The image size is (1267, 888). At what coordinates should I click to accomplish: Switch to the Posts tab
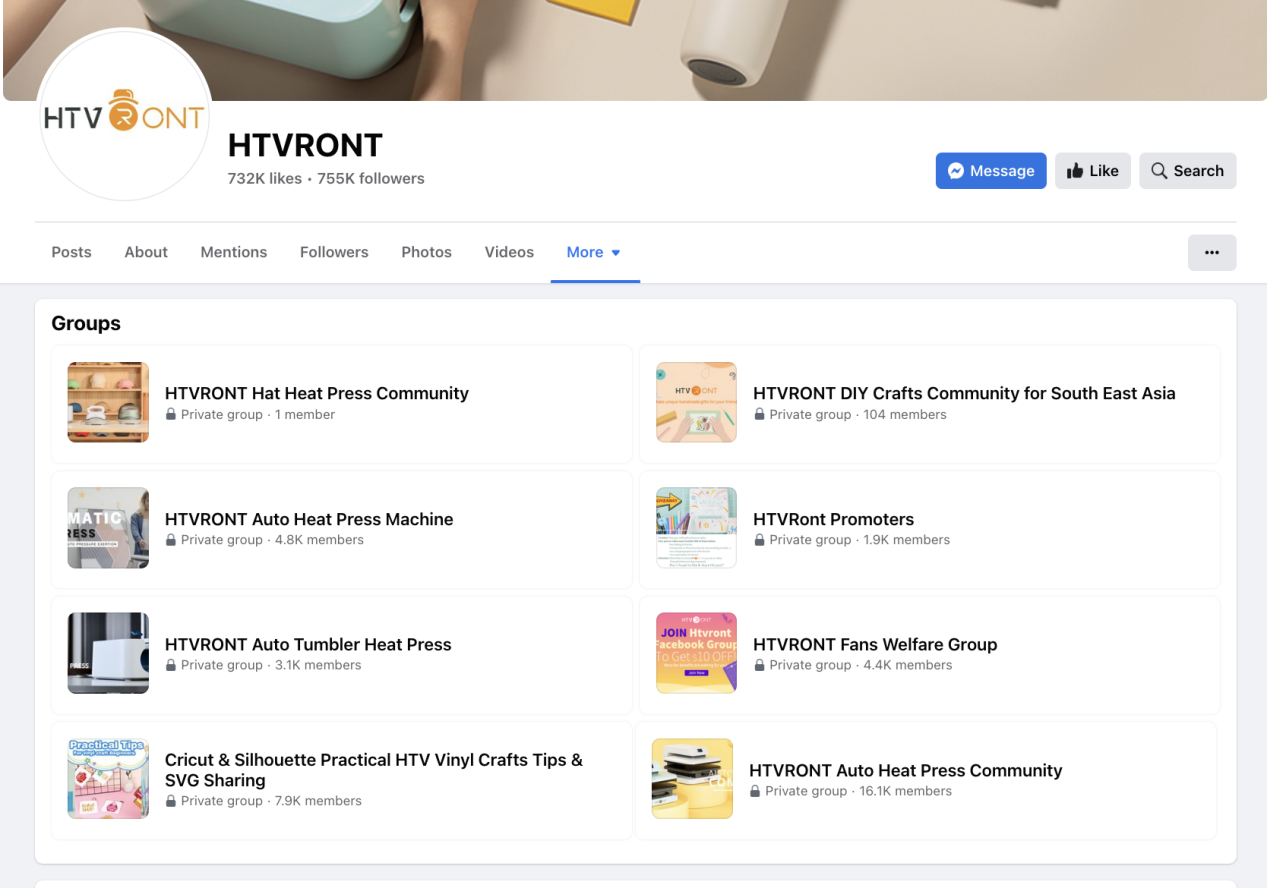71,253
